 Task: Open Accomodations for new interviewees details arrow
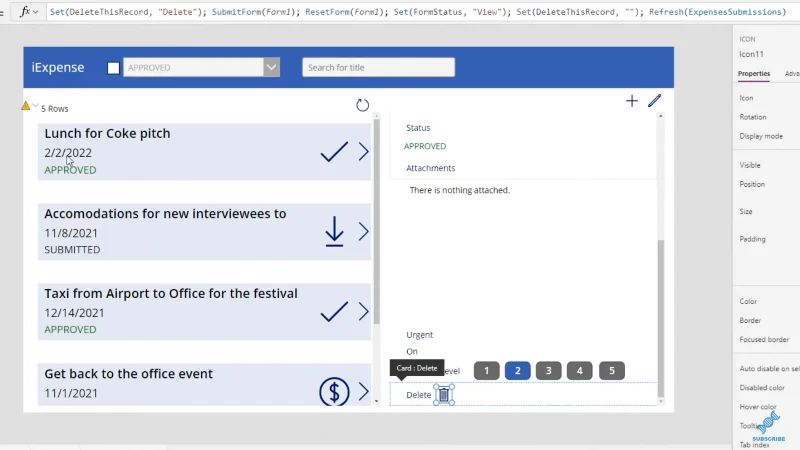point(363,232)
